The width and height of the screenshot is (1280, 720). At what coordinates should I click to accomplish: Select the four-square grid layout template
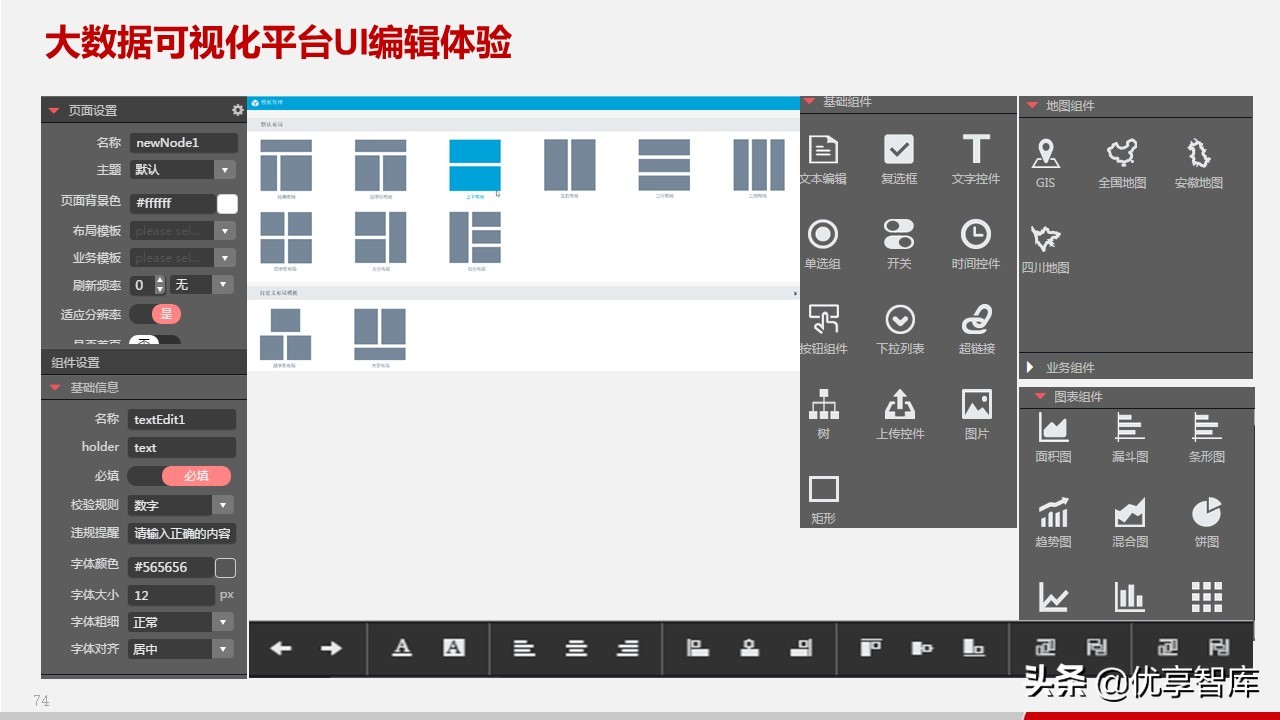tap(286, 237)
